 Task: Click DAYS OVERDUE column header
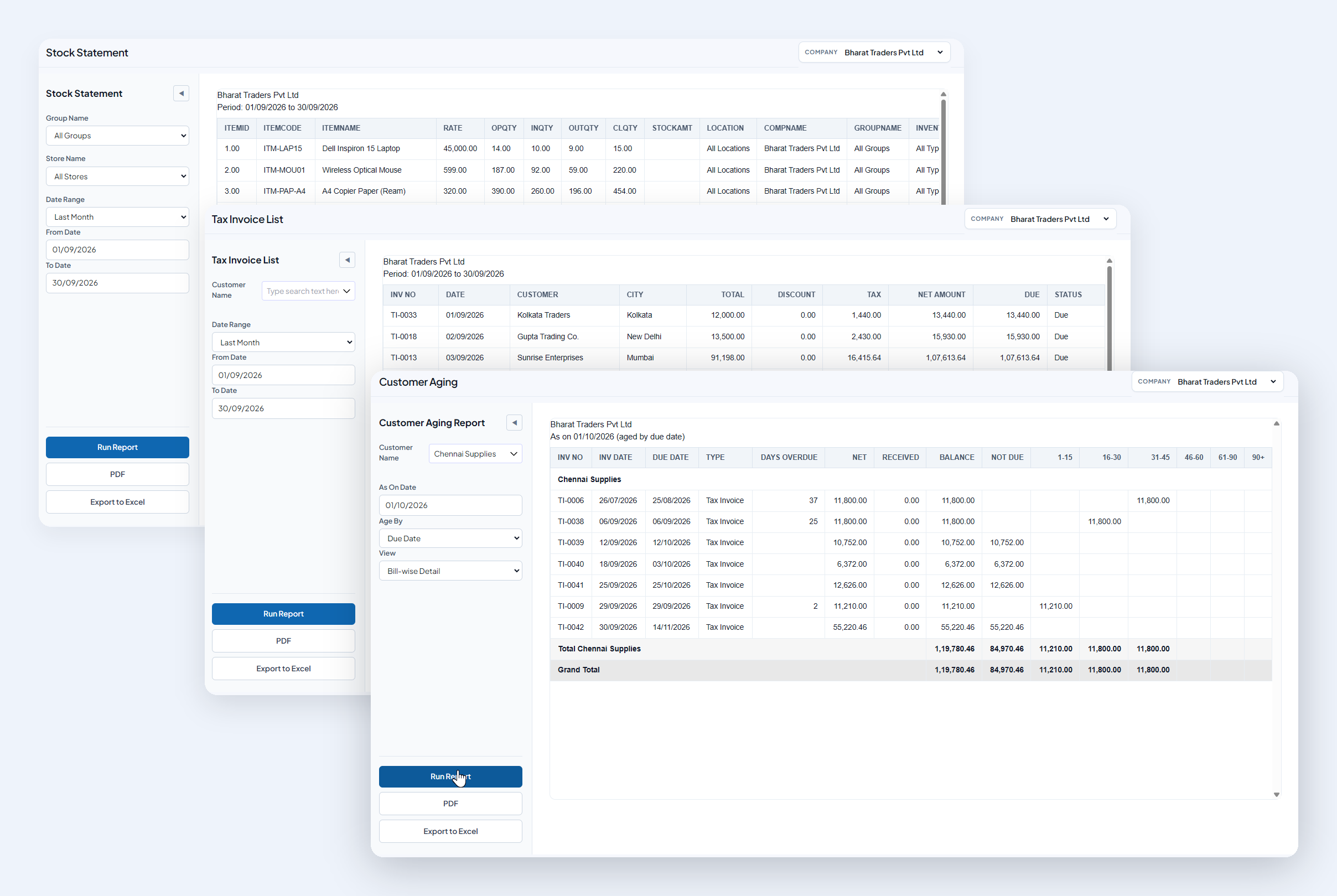(789, 457)
